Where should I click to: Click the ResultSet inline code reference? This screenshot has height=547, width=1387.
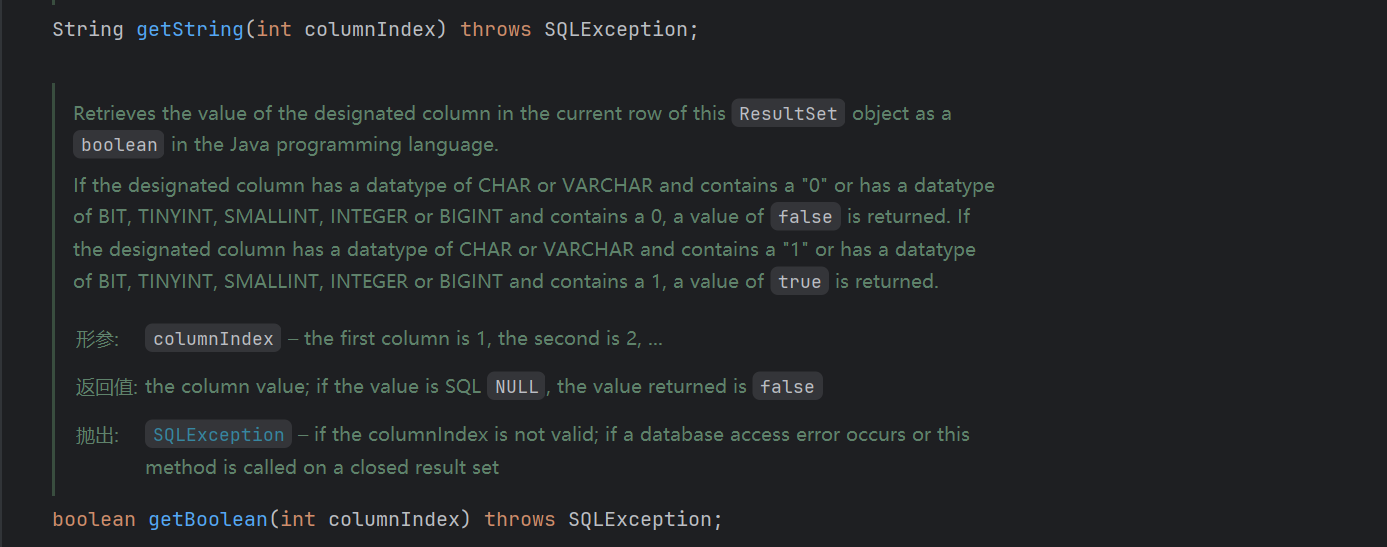788,113
